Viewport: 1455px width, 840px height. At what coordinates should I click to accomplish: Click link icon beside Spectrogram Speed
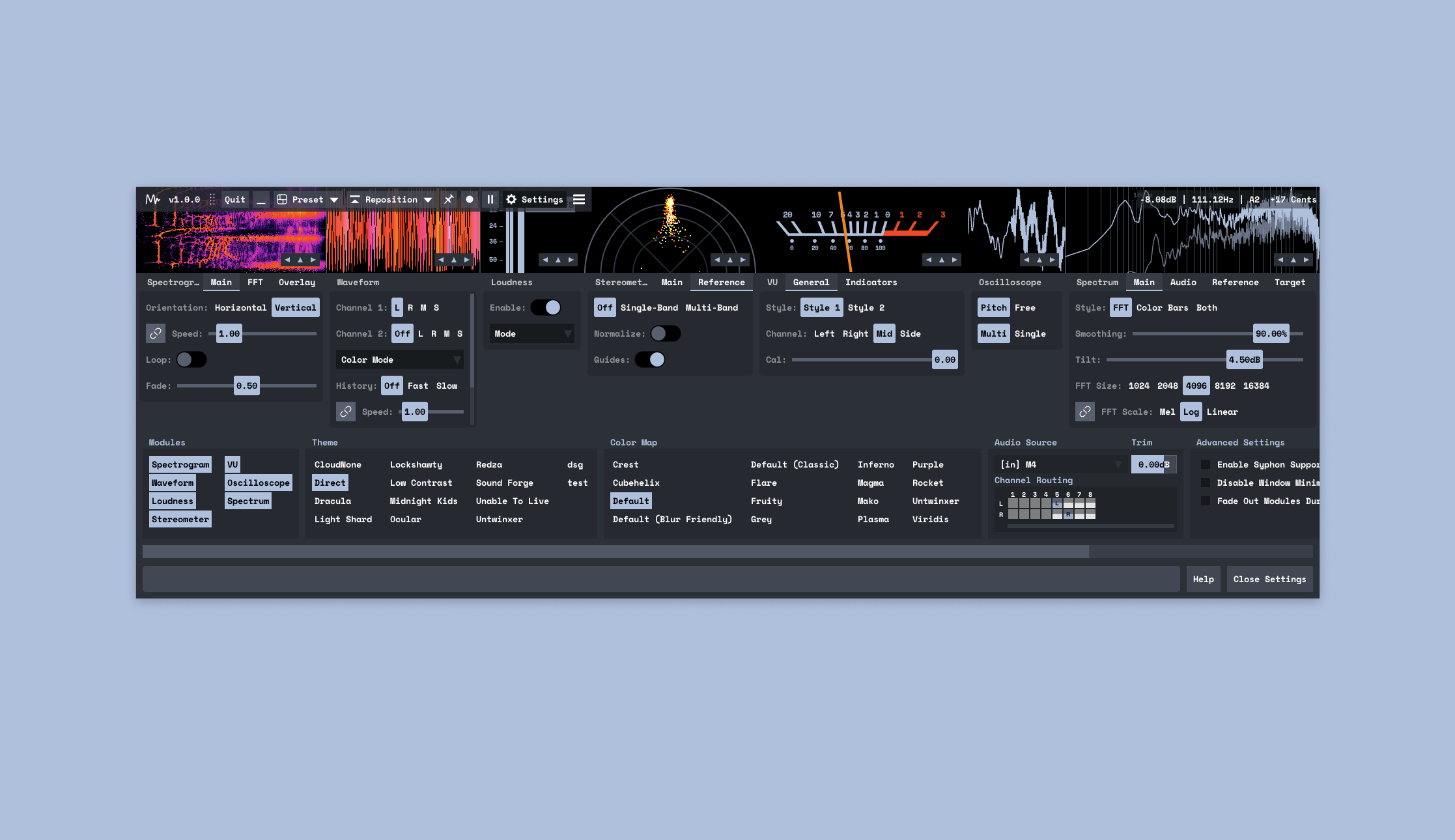click(156, 333)
